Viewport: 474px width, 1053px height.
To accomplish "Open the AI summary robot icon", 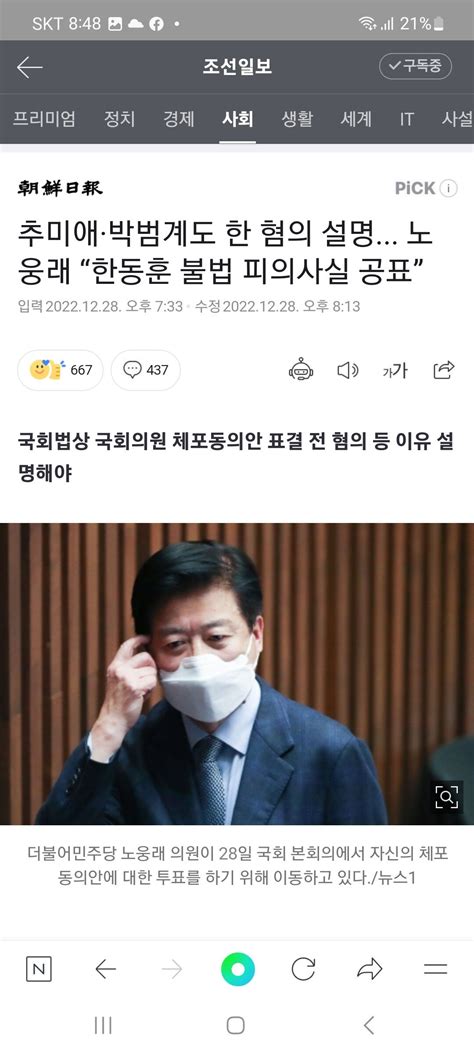I will [301, 370].
